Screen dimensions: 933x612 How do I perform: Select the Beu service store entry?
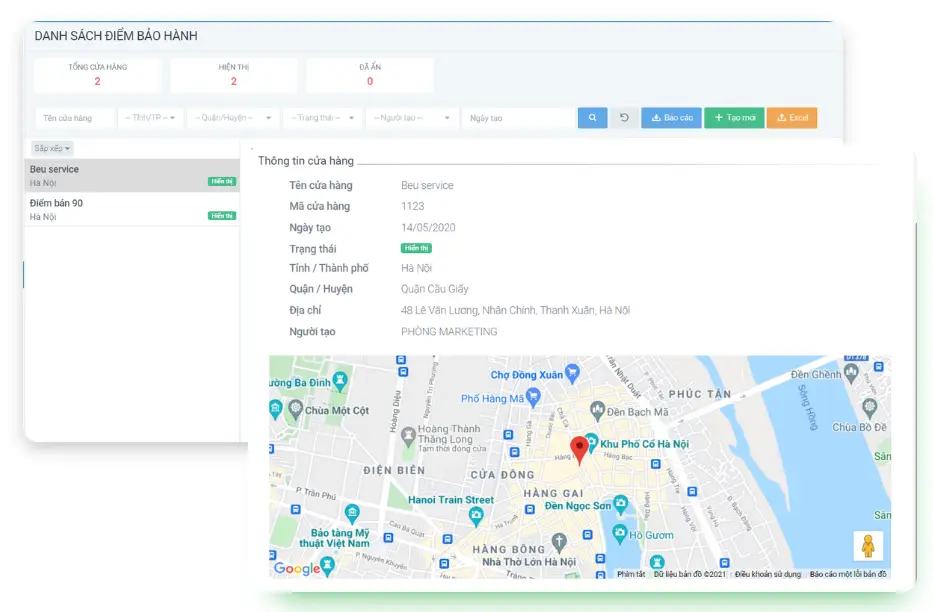pyautogui.click(x=132, y=176)
